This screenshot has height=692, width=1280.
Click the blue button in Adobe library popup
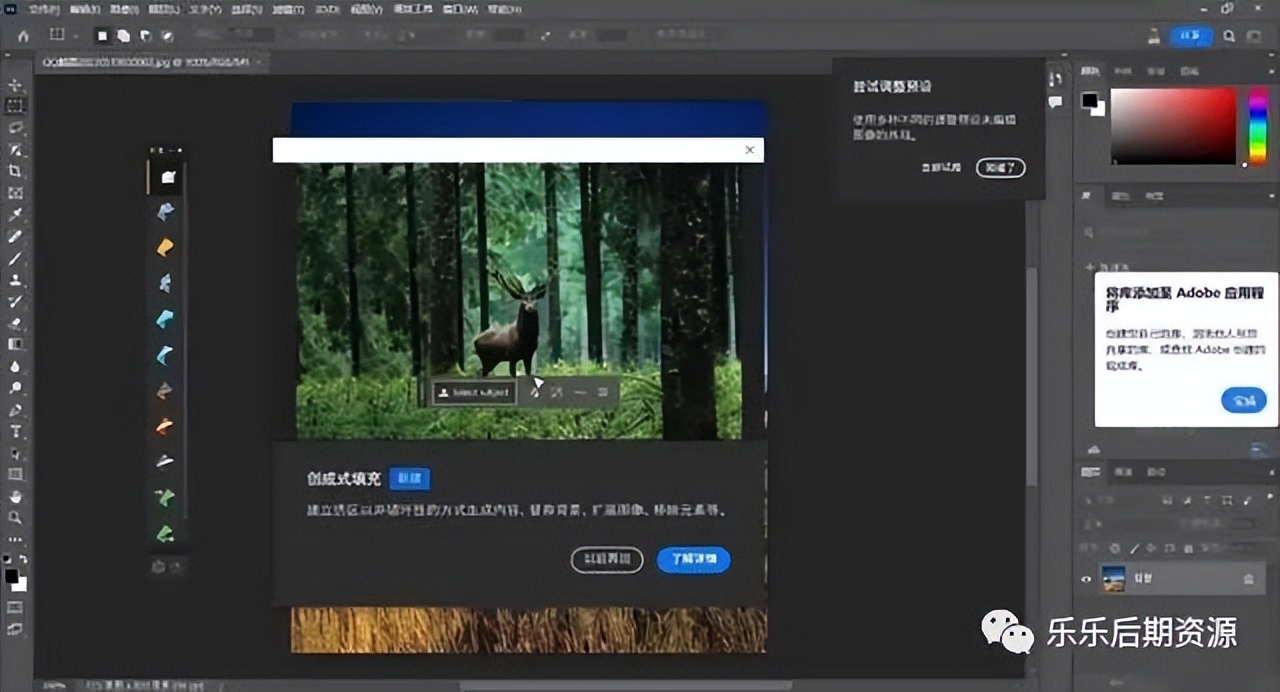click(1244, 400)
